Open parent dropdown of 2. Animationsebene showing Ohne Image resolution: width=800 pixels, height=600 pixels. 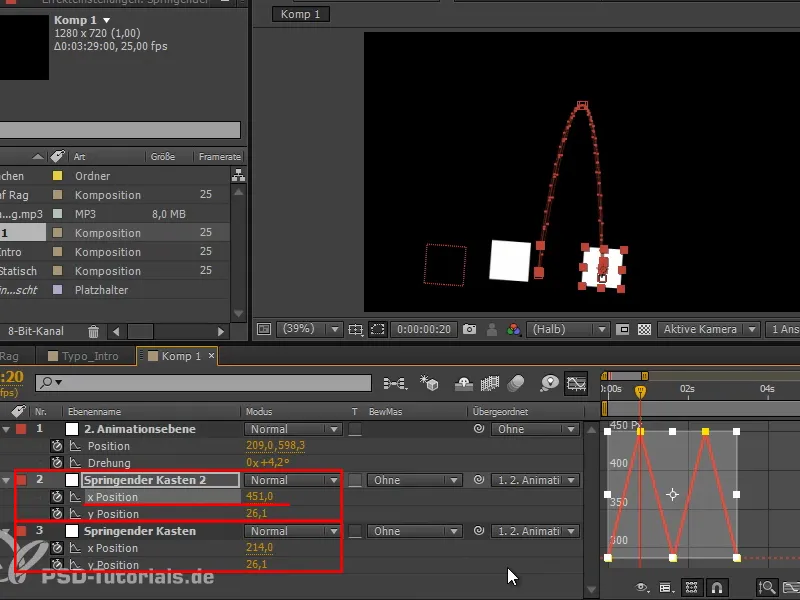[535, 429]
